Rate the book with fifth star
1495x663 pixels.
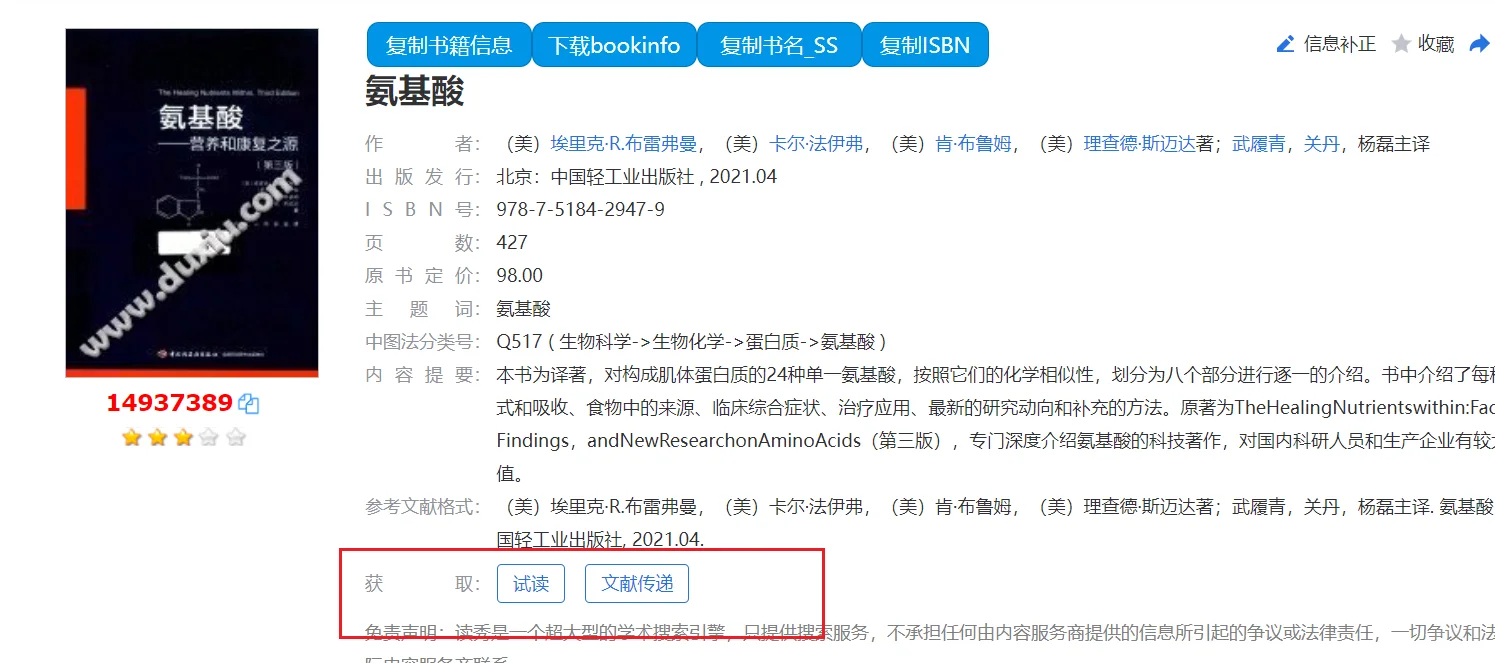point(235,437)
